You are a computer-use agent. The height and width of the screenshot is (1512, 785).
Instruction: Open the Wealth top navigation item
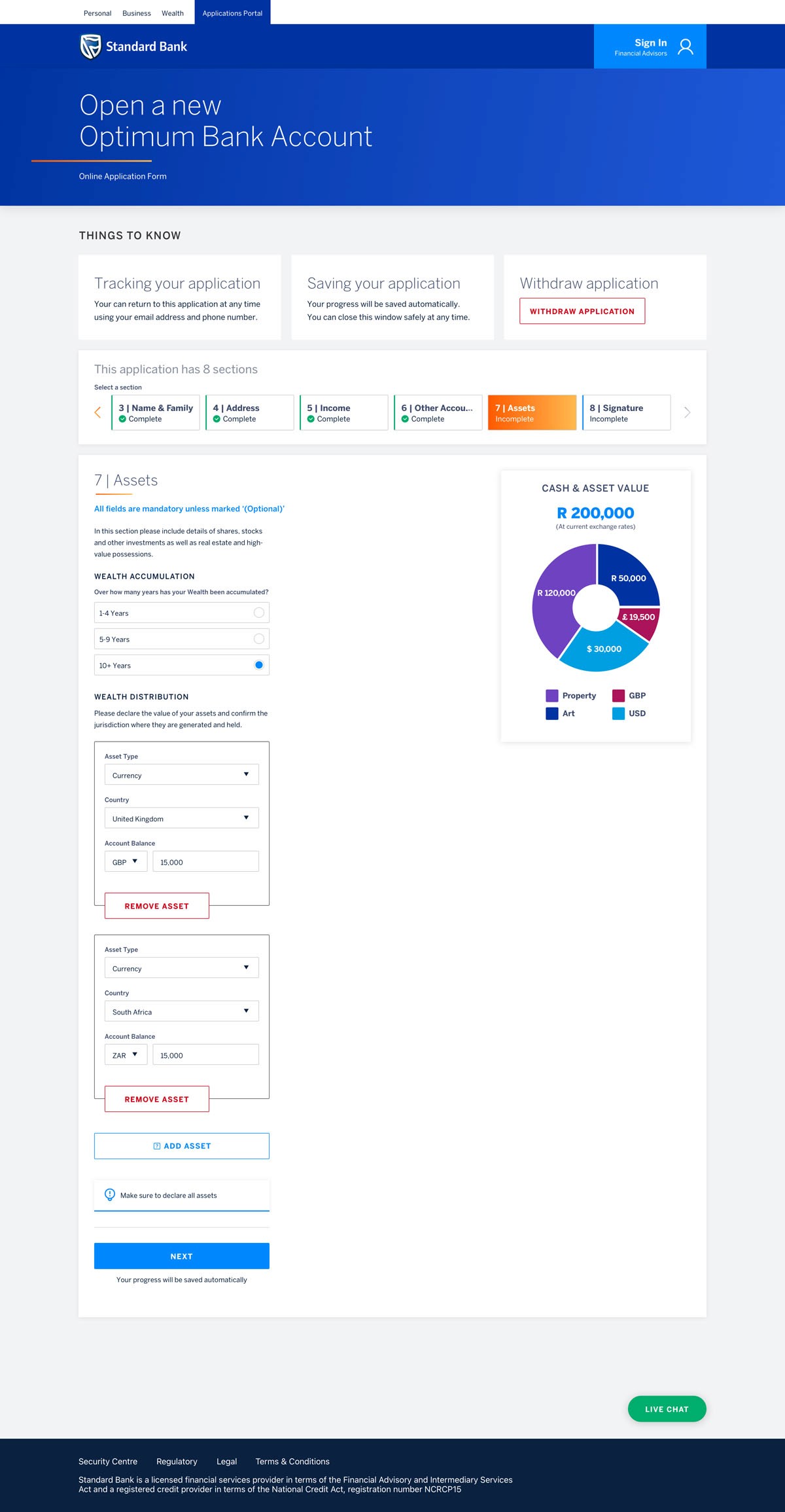[x=173, y=13]
